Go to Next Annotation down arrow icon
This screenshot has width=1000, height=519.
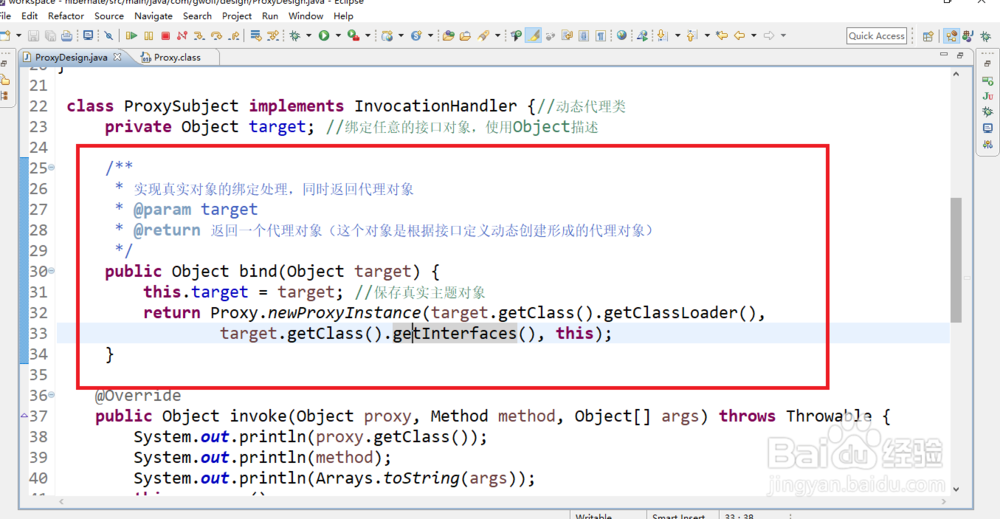662,36
